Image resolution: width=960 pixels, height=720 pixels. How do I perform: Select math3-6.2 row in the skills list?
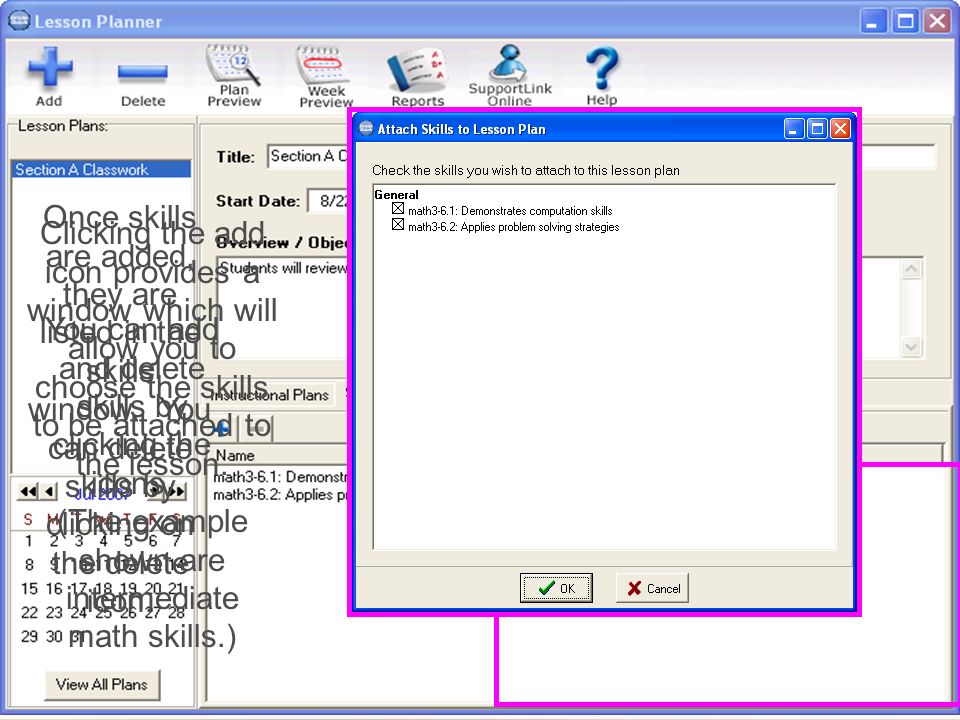280,494
